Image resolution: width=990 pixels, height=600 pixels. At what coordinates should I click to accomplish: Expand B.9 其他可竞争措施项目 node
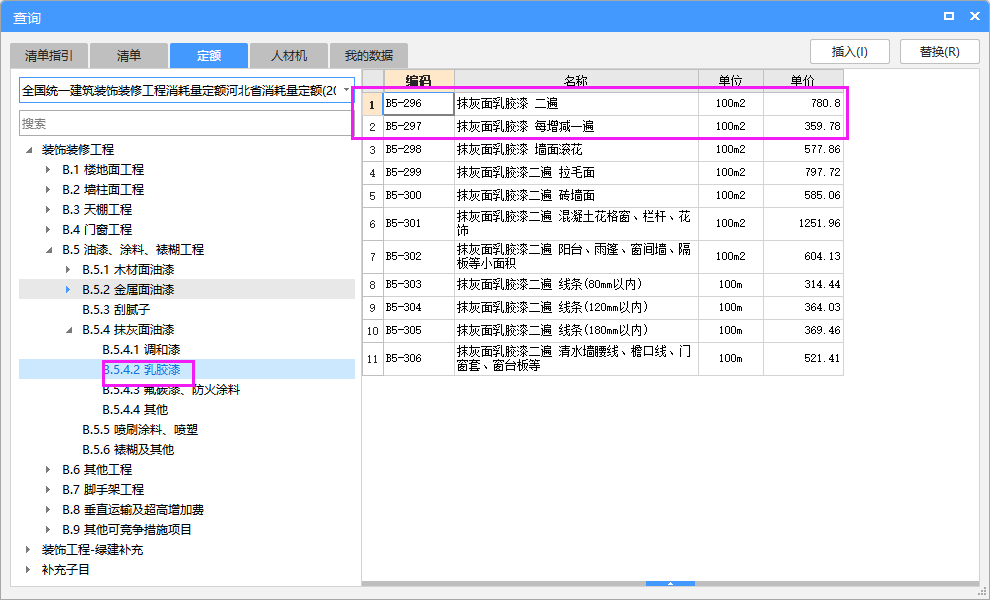click(x=48, y=530)
